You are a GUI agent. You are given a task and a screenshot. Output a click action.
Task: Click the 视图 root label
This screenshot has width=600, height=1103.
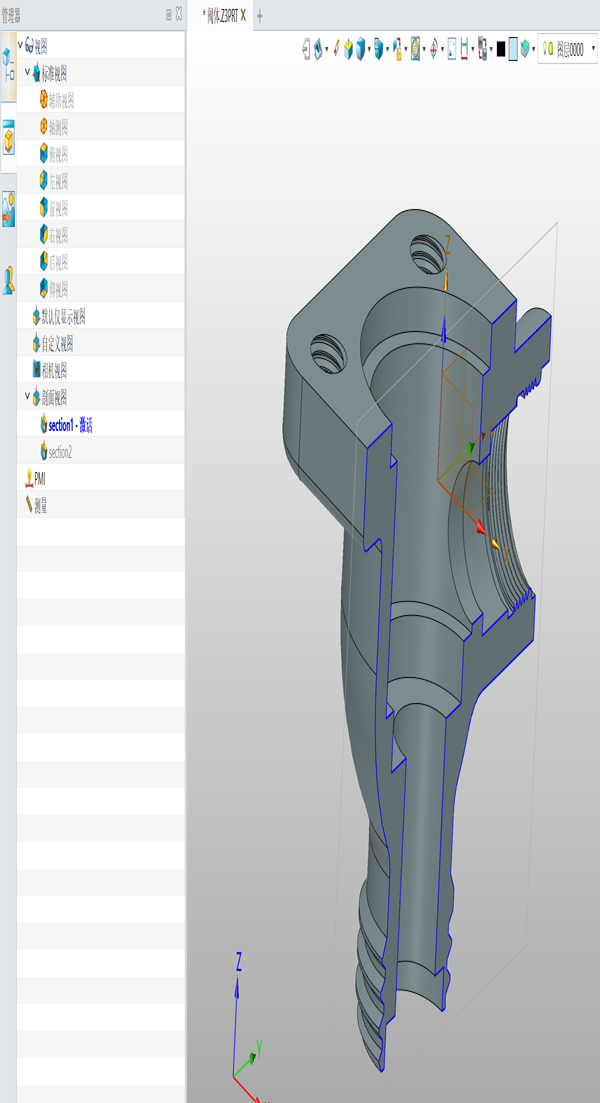[41, 45]
